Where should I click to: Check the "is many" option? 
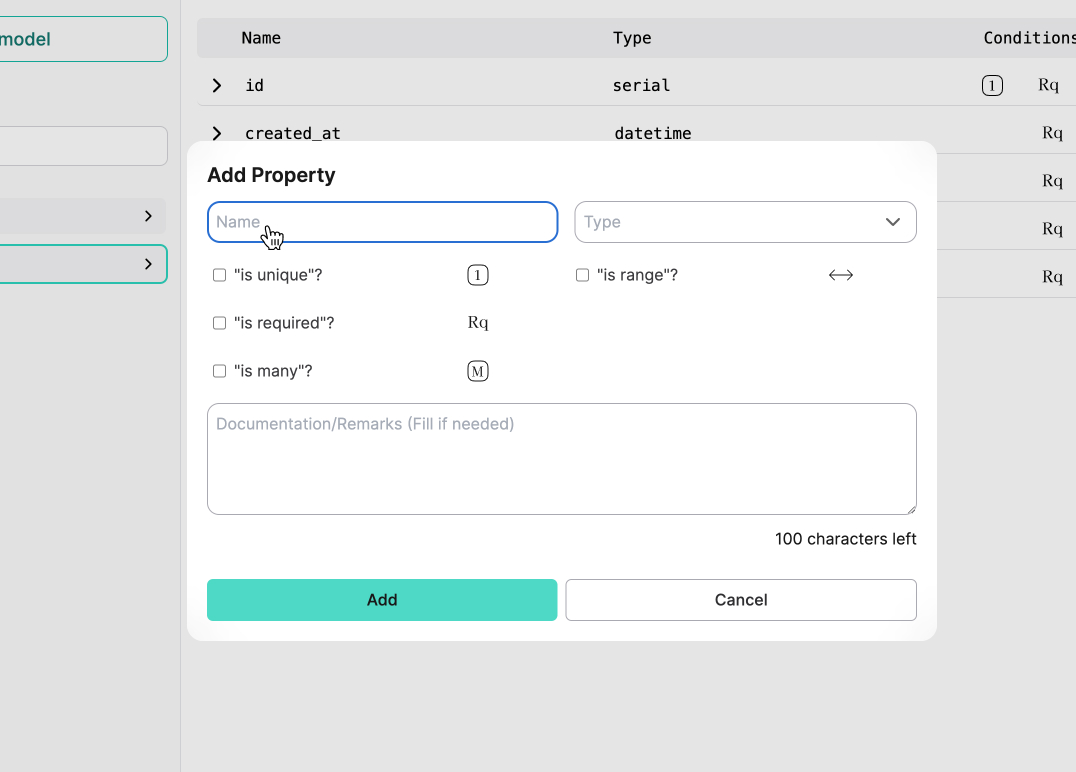pos(220,371)
